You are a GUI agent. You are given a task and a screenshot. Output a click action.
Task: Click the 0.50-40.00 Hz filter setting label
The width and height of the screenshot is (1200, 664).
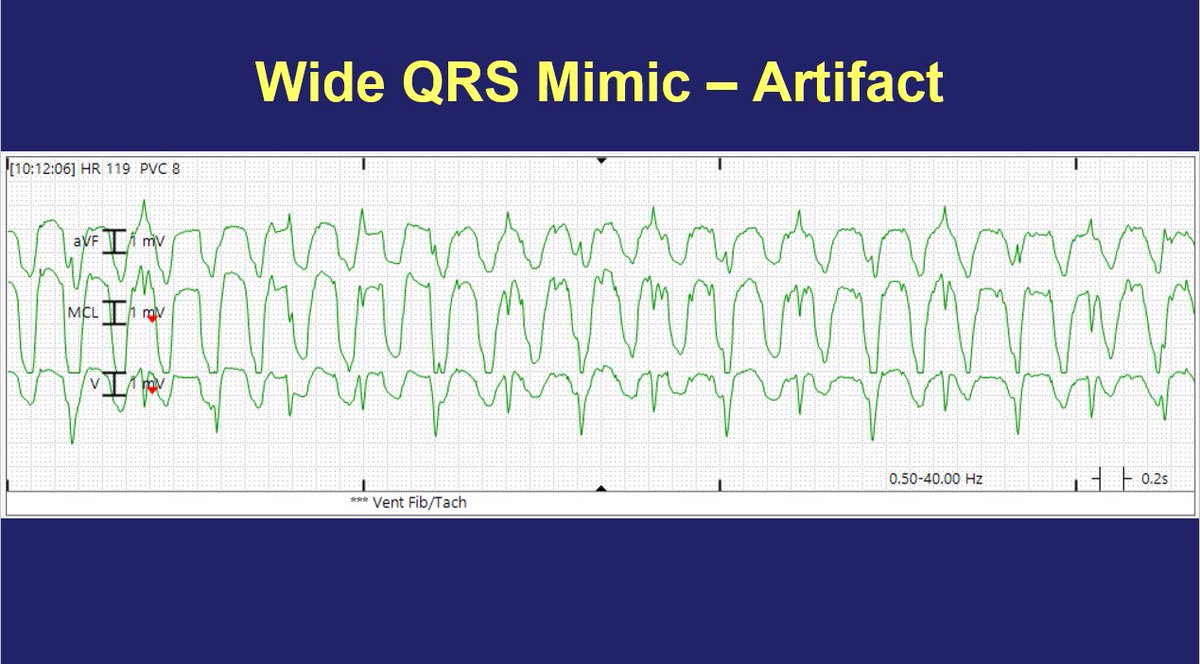coord(934,477)
